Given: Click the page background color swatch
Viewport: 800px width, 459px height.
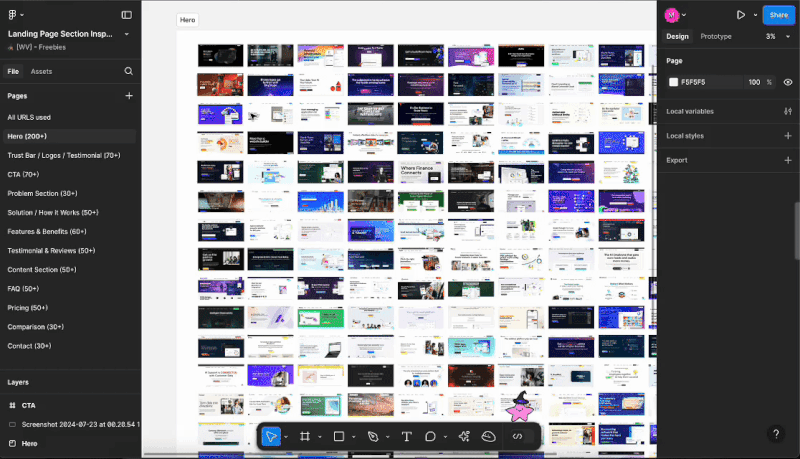Looking at the screenshot, I should (673, 82).
